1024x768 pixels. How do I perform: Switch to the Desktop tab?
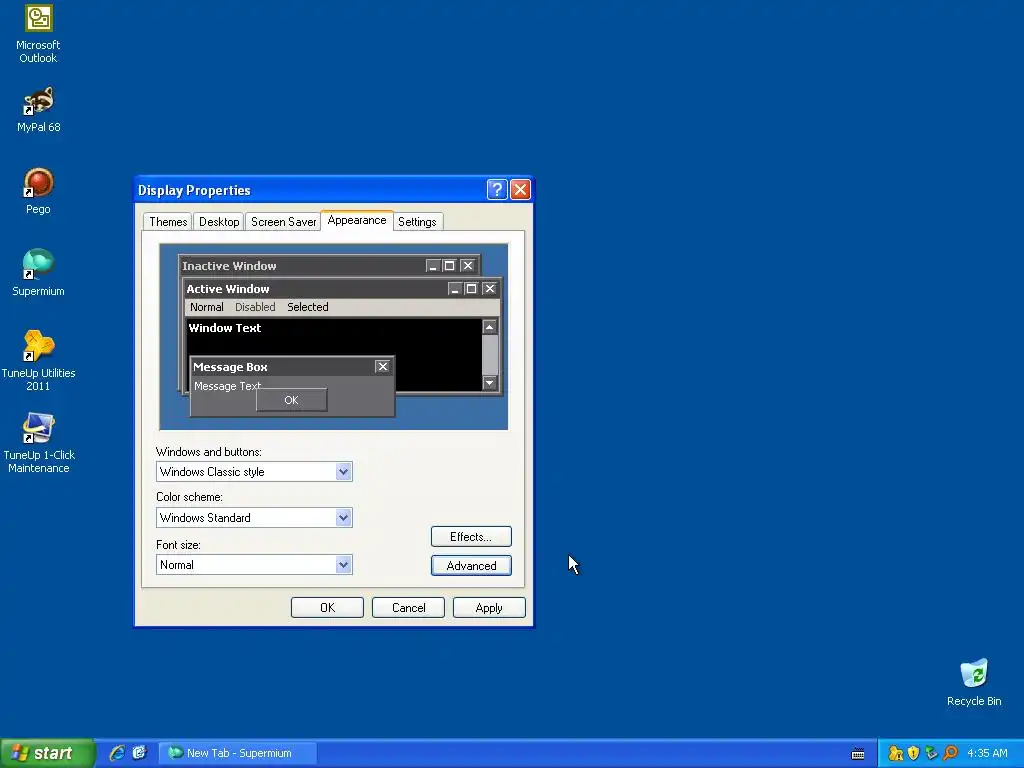coord(219,222)
